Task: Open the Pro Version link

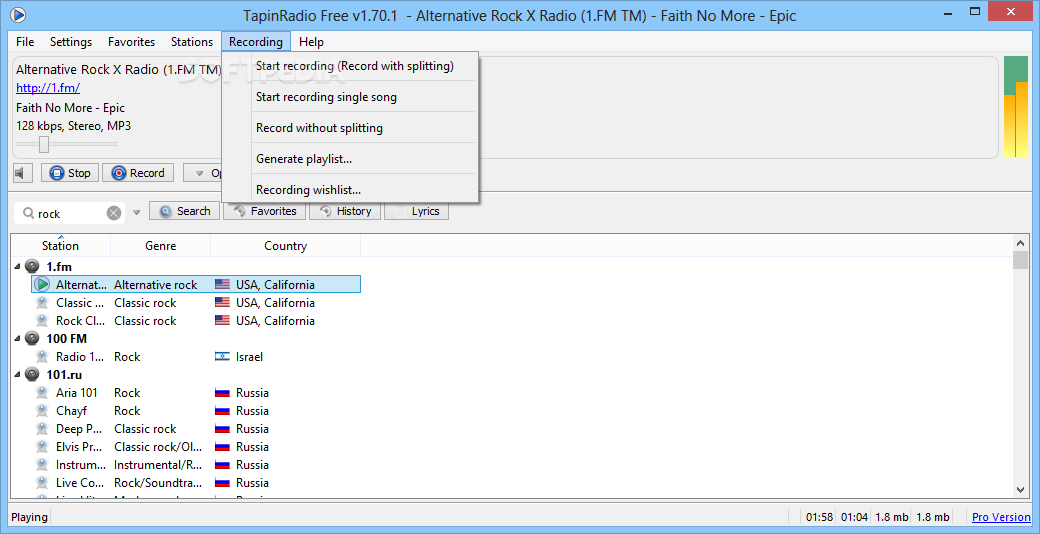Action: (x=1001, y=517)
